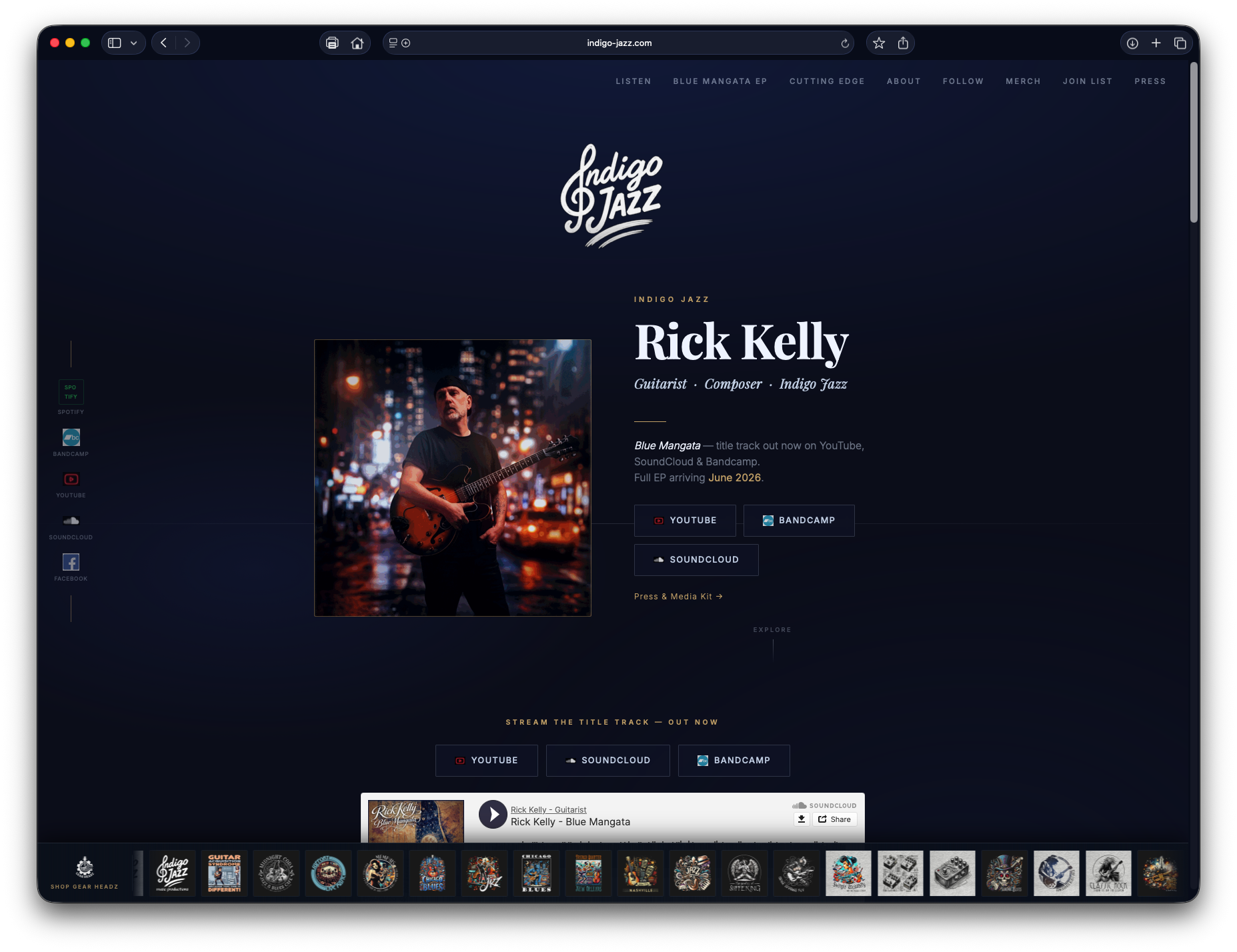This screenshot has width=1237, height=952.
Task: Open the FOLLOW nav item
Action: point(963,81)
